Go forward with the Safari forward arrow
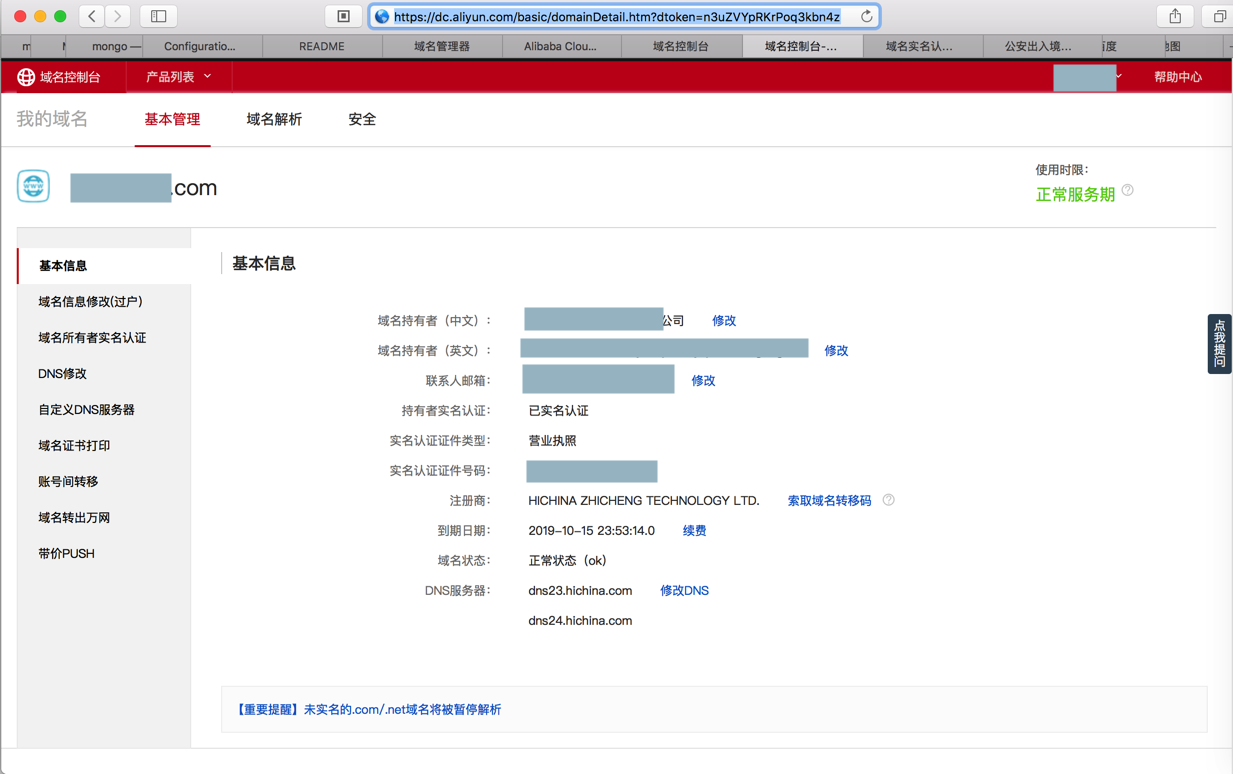Image resolution: width=1233 pixels, height=774 pixels. [118, 16]
